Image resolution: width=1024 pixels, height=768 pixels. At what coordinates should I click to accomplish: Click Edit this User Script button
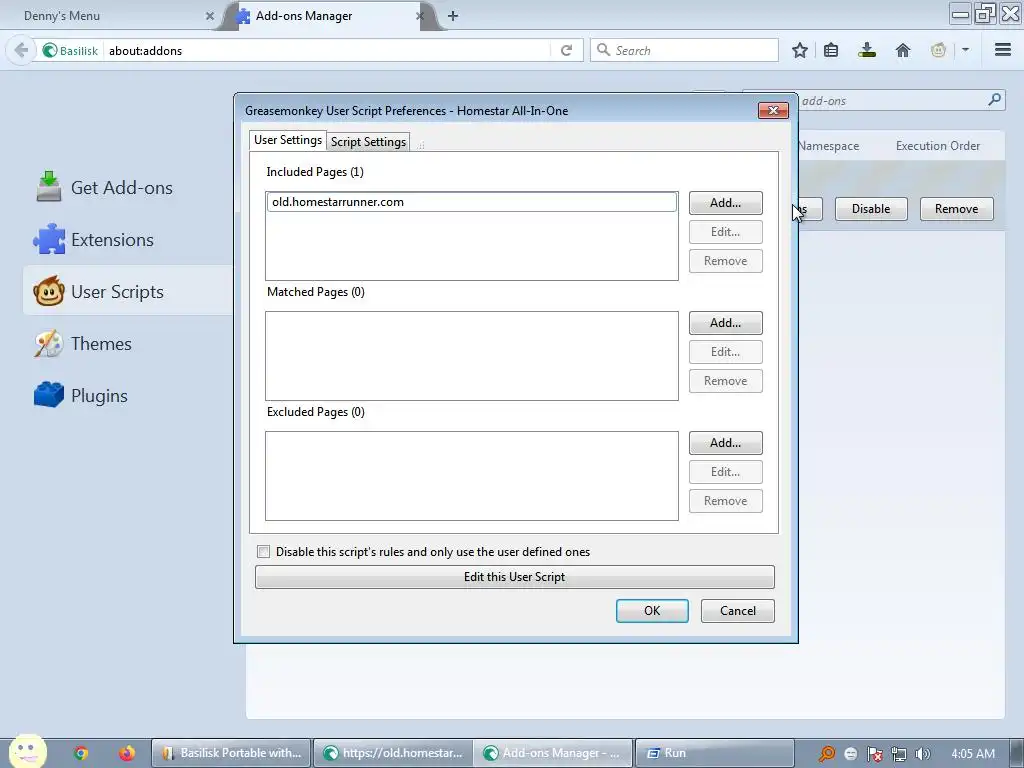click(515, 577)
